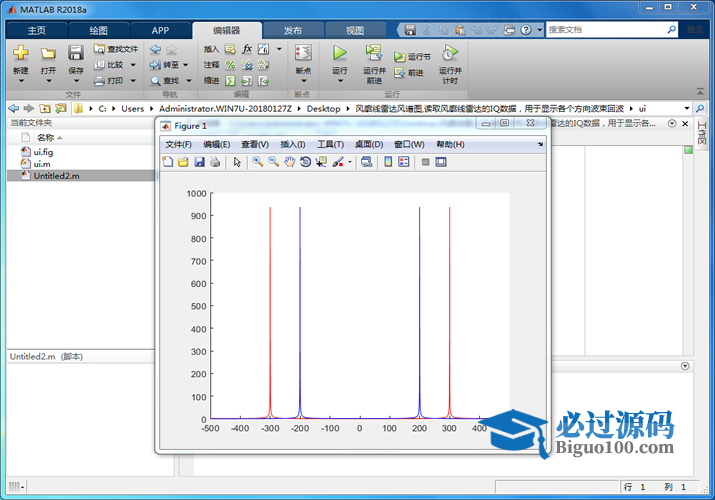
Task: Activate the Data Cursor tool
Action: pyautogui.click(x=321, y=162)
